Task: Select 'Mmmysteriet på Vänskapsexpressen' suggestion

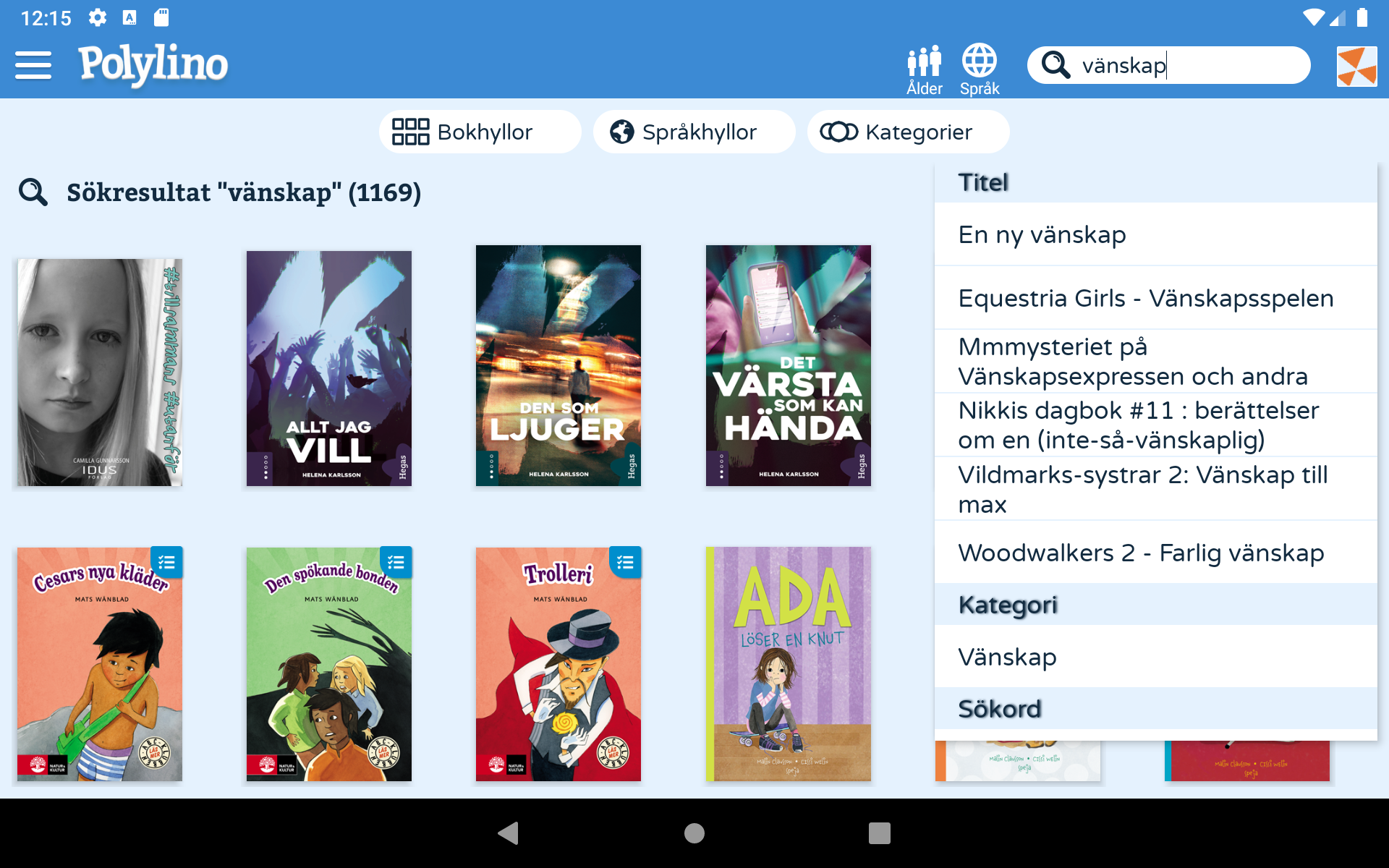Action: click(1156, 362)
